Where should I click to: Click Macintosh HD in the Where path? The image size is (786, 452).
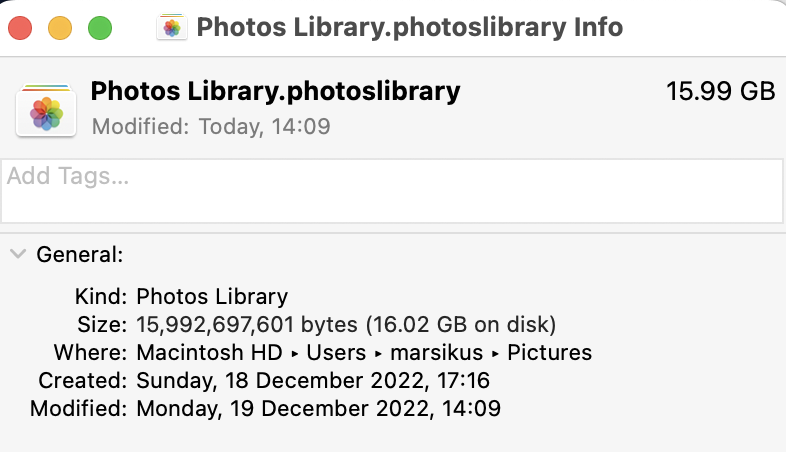204,353
